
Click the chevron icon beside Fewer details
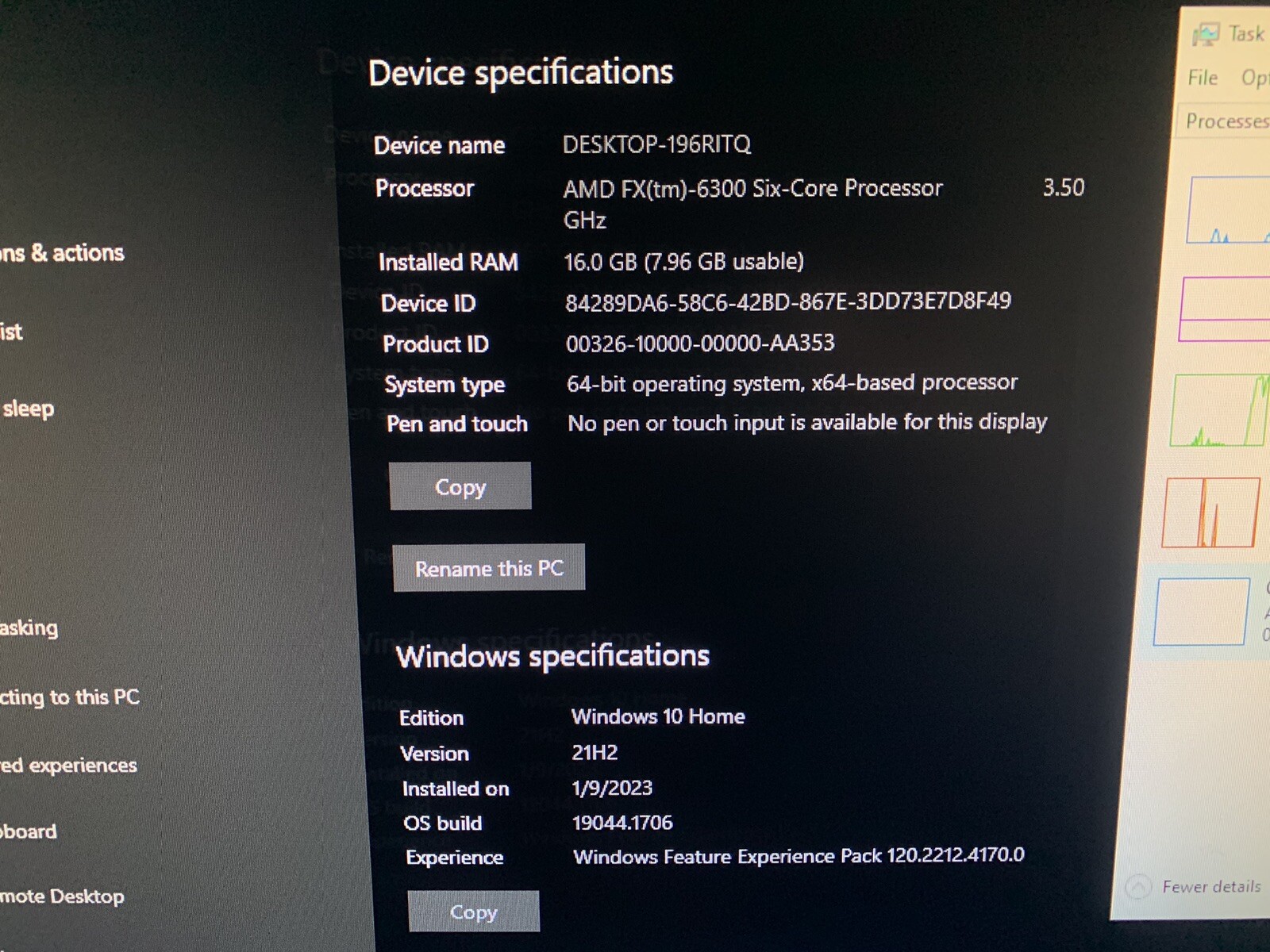click(1140, 886)
